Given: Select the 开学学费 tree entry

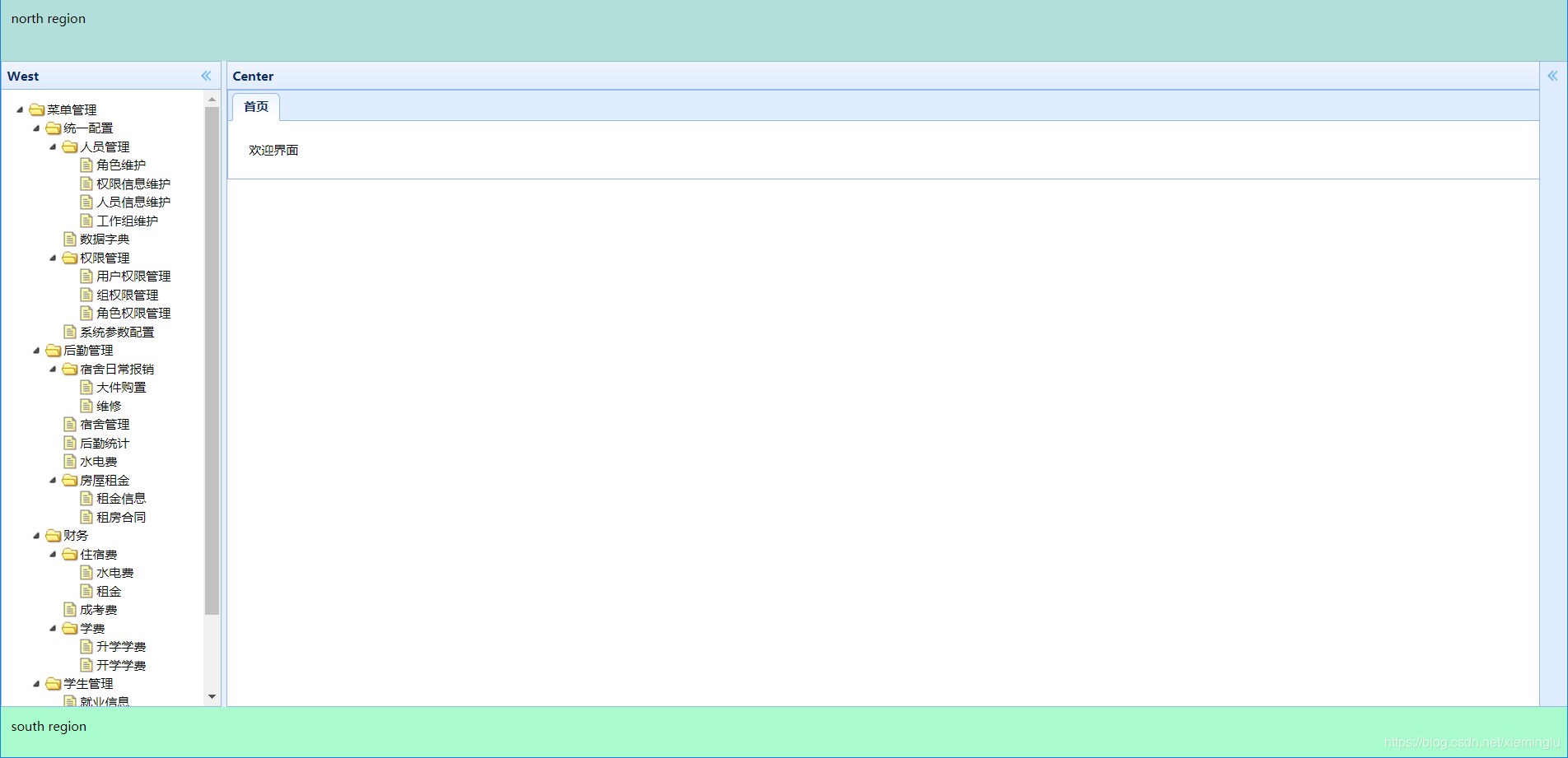Looking at the screenshot, I should coord(121,665).
